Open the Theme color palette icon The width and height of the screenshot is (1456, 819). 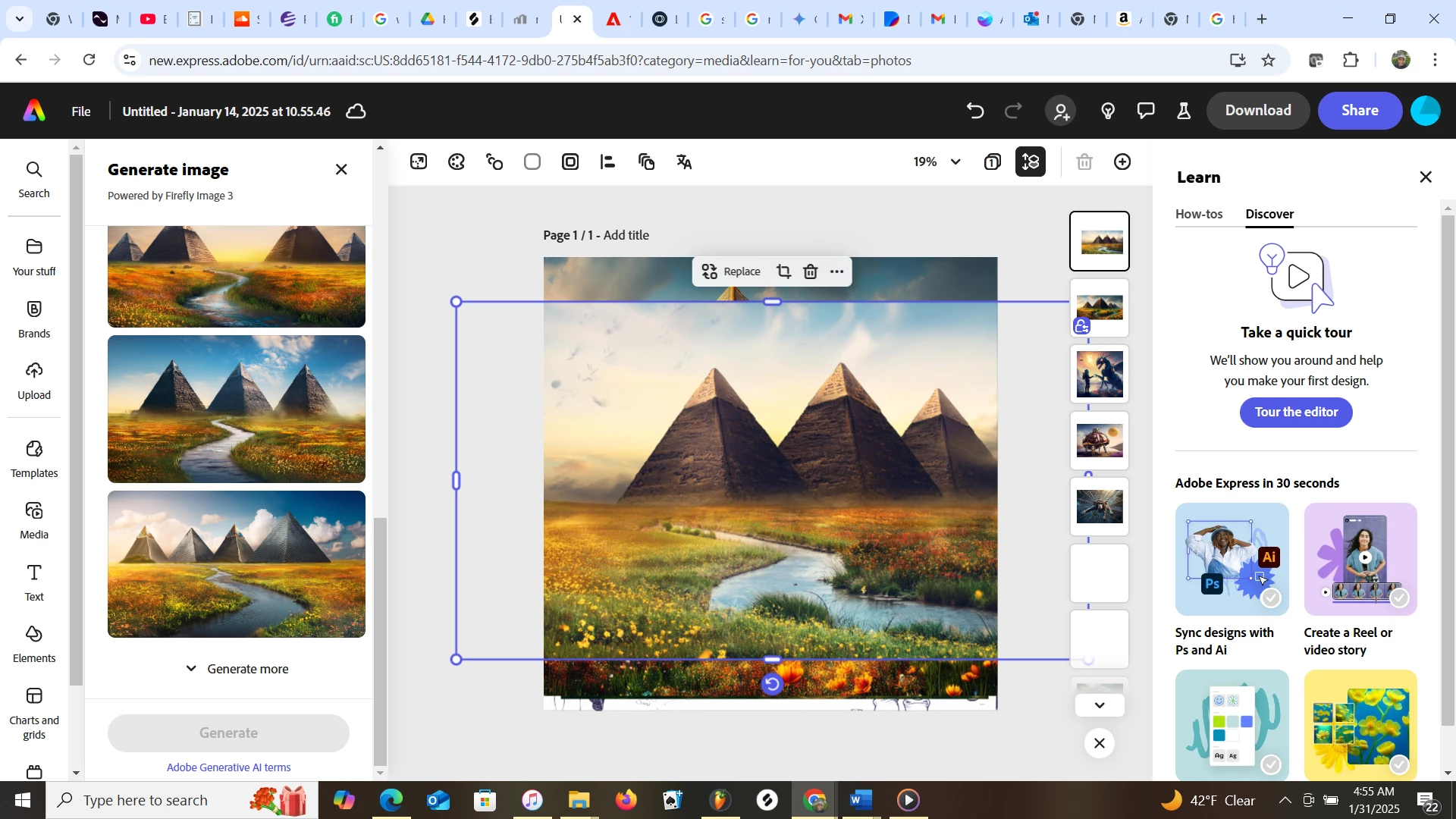pyautogui.click(x=457, y=162)
